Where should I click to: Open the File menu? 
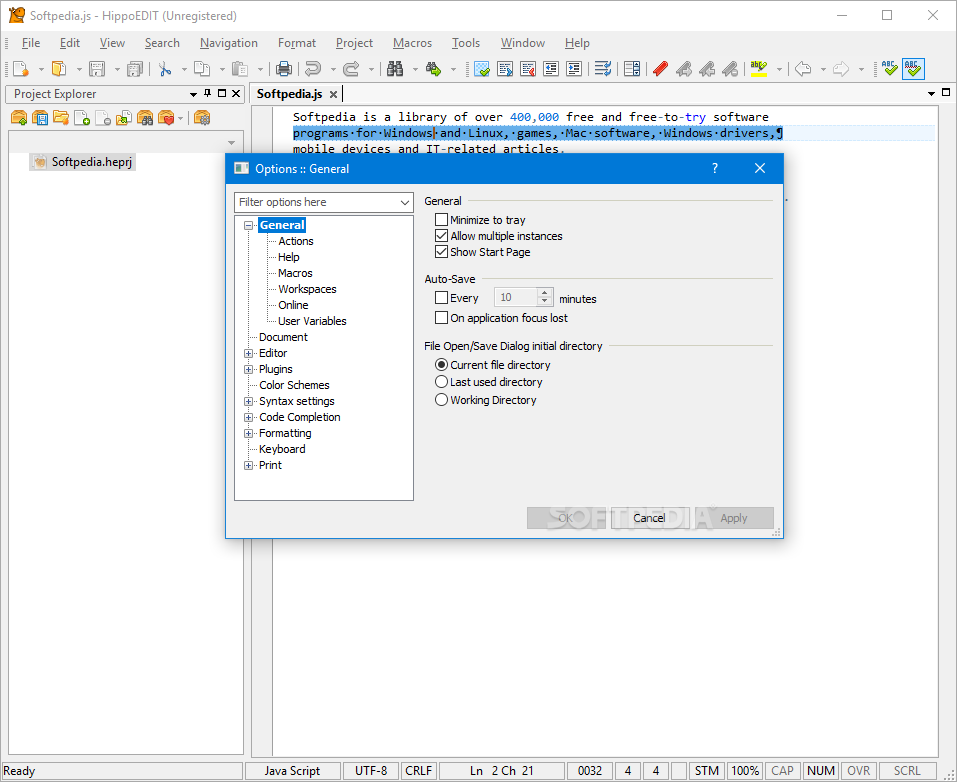pos(31,43)
